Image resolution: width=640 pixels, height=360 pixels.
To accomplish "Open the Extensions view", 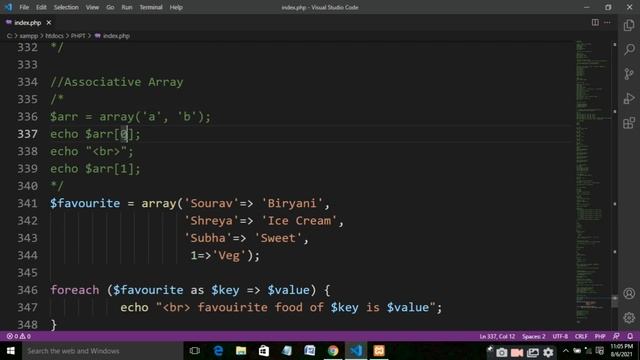I will click(629, 123).
